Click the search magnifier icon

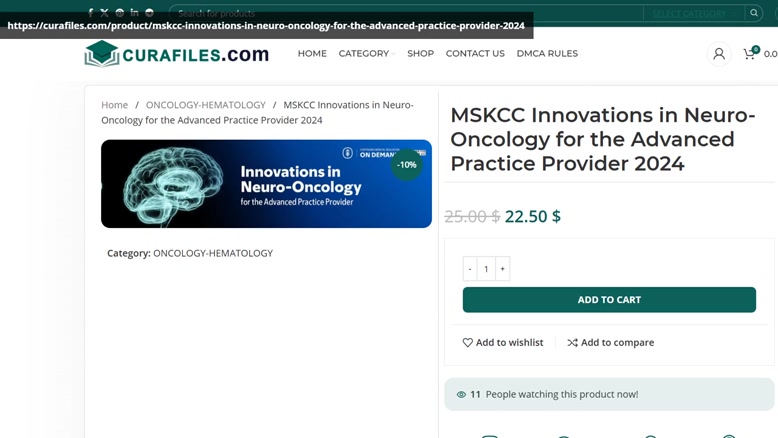click(754, 13)
